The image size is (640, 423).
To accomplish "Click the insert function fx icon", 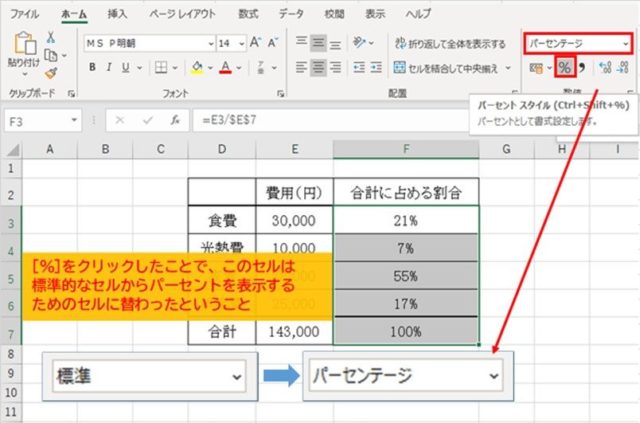I will pos(175,120).
